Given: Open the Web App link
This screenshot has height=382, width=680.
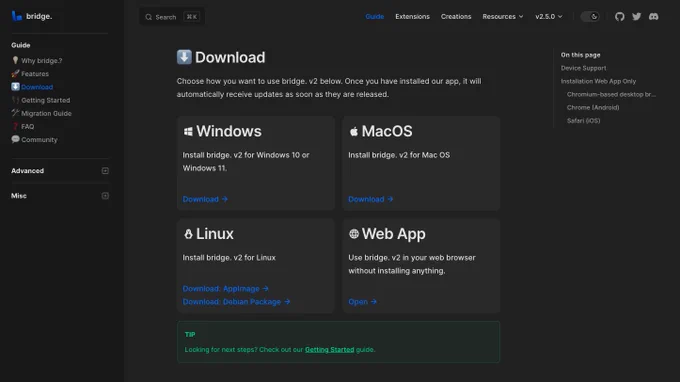Looking at the screenshot, I should 362,302.
